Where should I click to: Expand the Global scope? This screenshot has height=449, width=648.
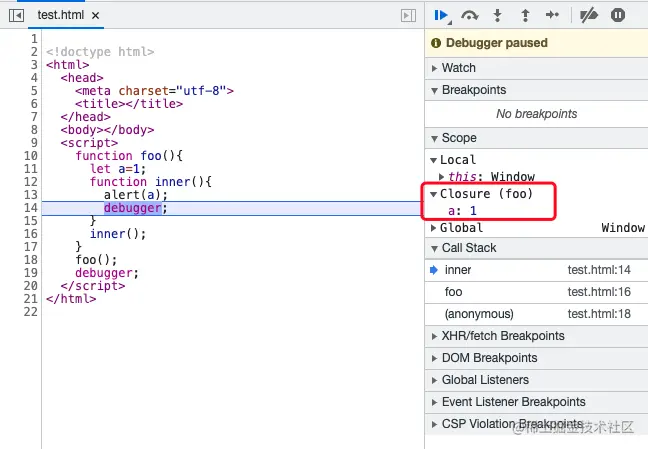click(x=433, y=228)
